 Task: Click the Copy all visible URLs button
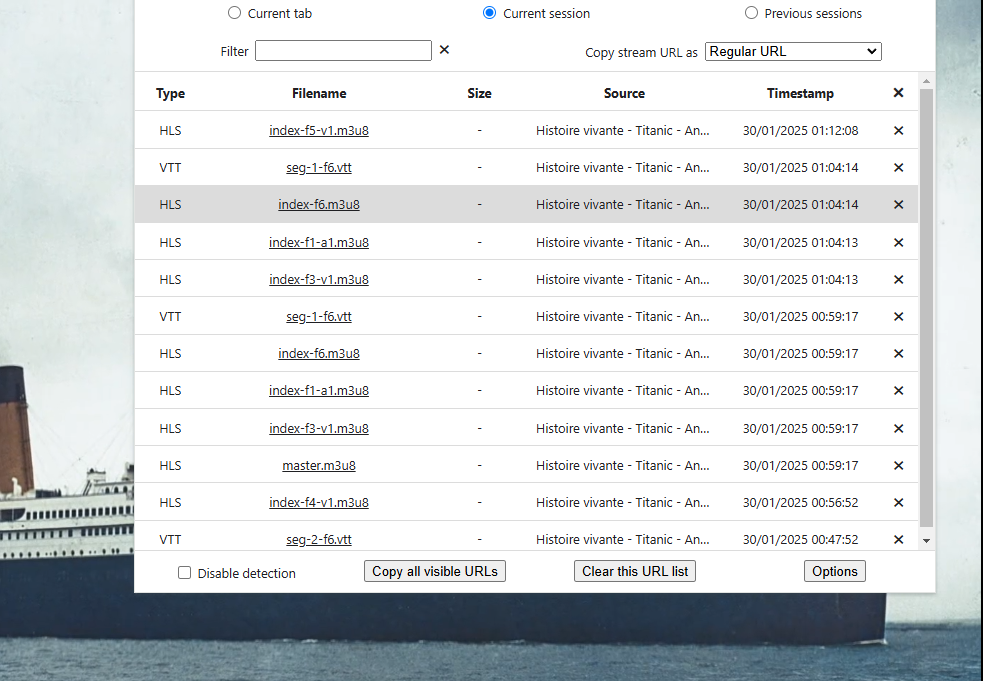click(435, 571)
